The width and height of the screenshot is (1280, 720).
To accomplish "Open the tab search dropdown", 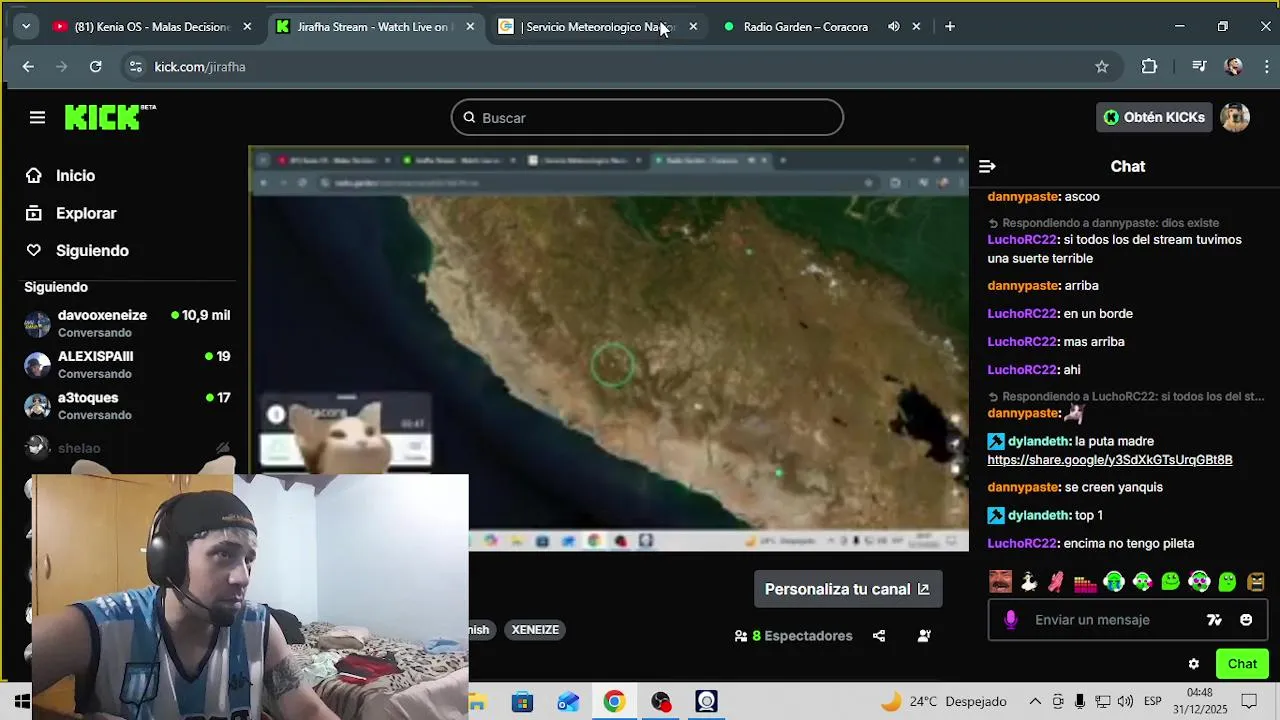I will point(26,27).
